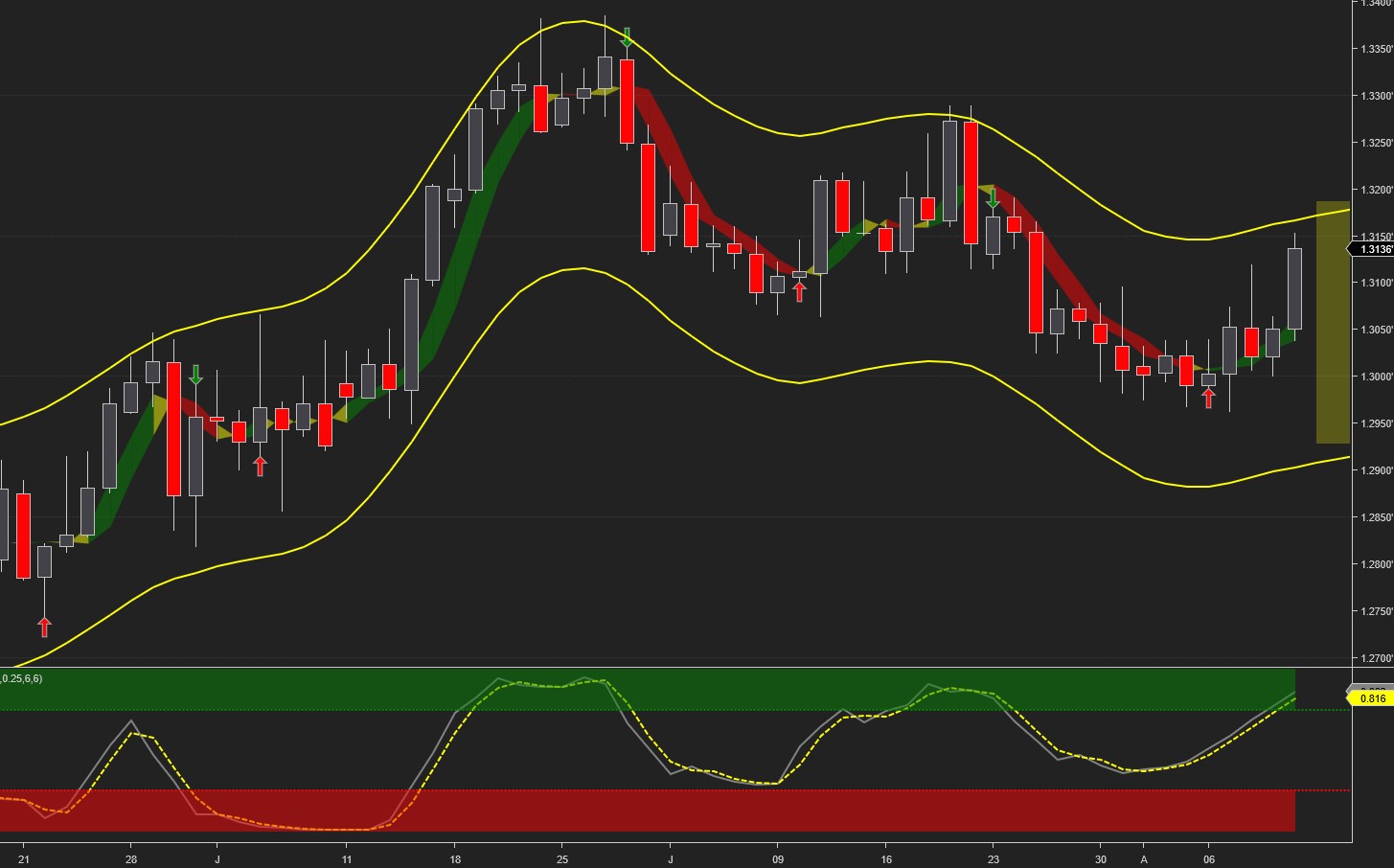
Task: Select the red up arrow near 1.2900 level
Action: [260, 466]
